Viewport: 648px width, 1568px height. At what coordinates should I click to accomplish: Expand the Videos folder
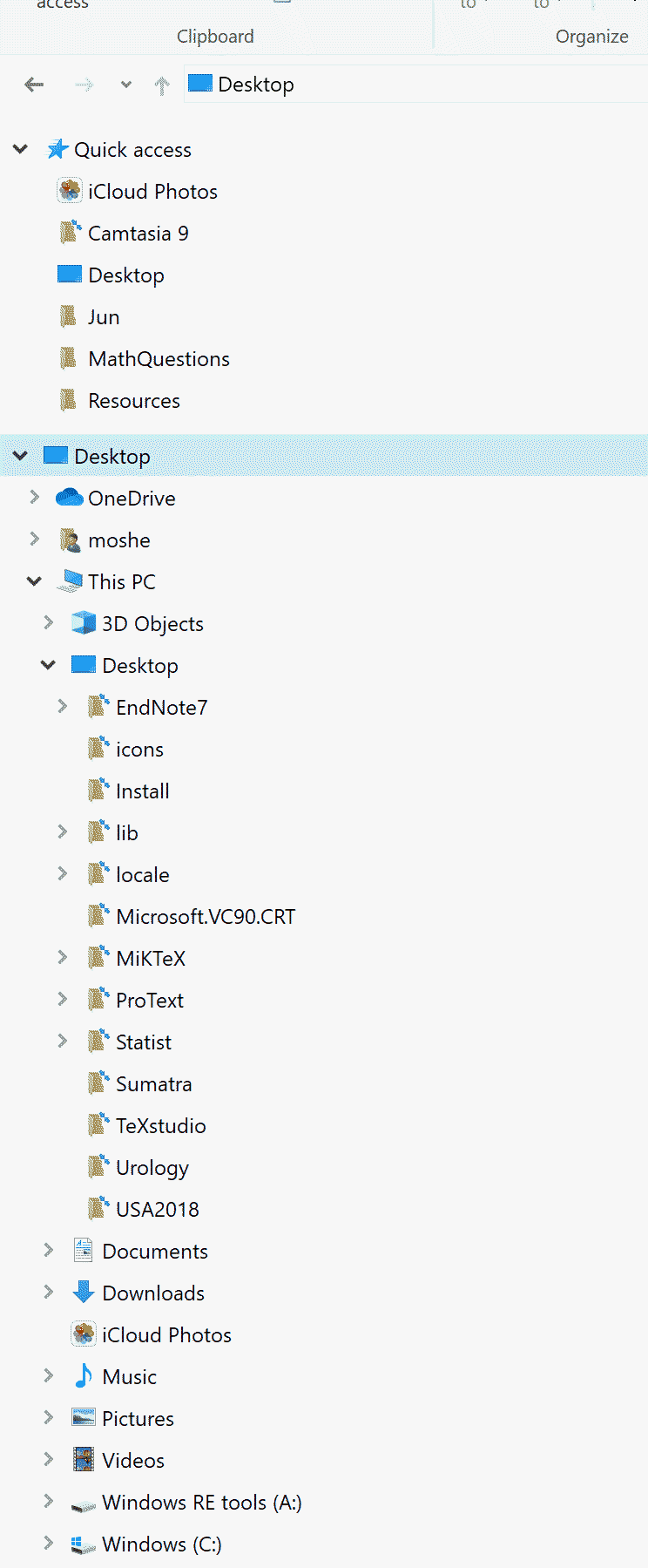click(x=49, y=1459)
